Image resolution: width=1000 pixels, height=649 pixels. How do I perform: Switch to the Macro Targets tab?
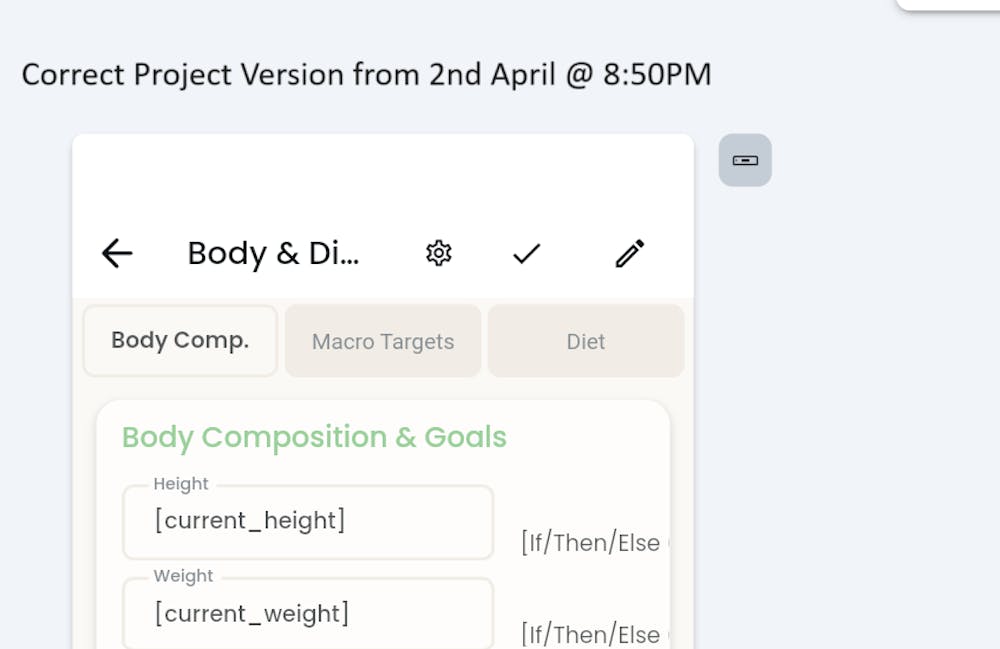383,341
